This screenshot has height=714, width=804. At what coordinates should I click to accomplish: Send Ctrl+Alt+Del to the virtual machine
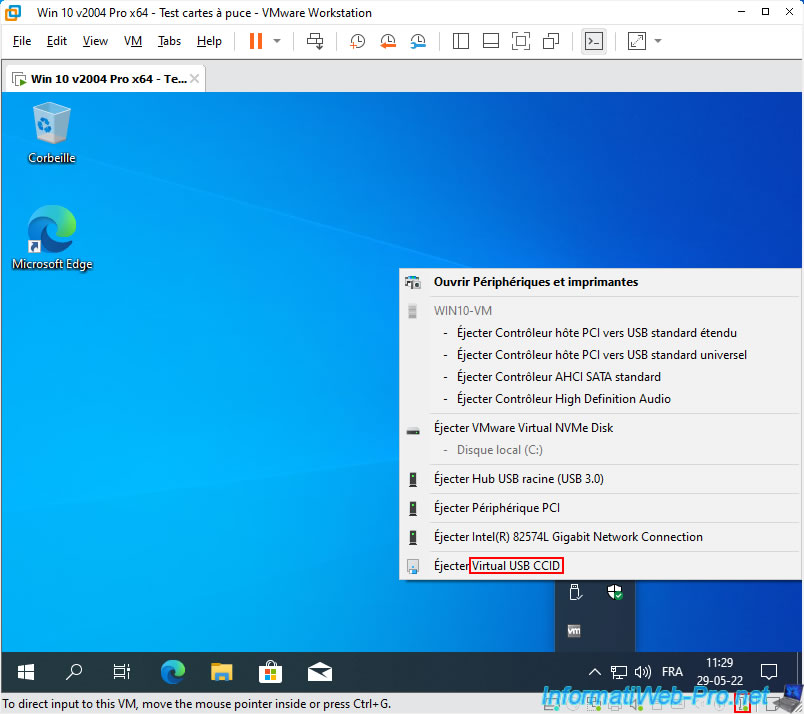point(315,41)
